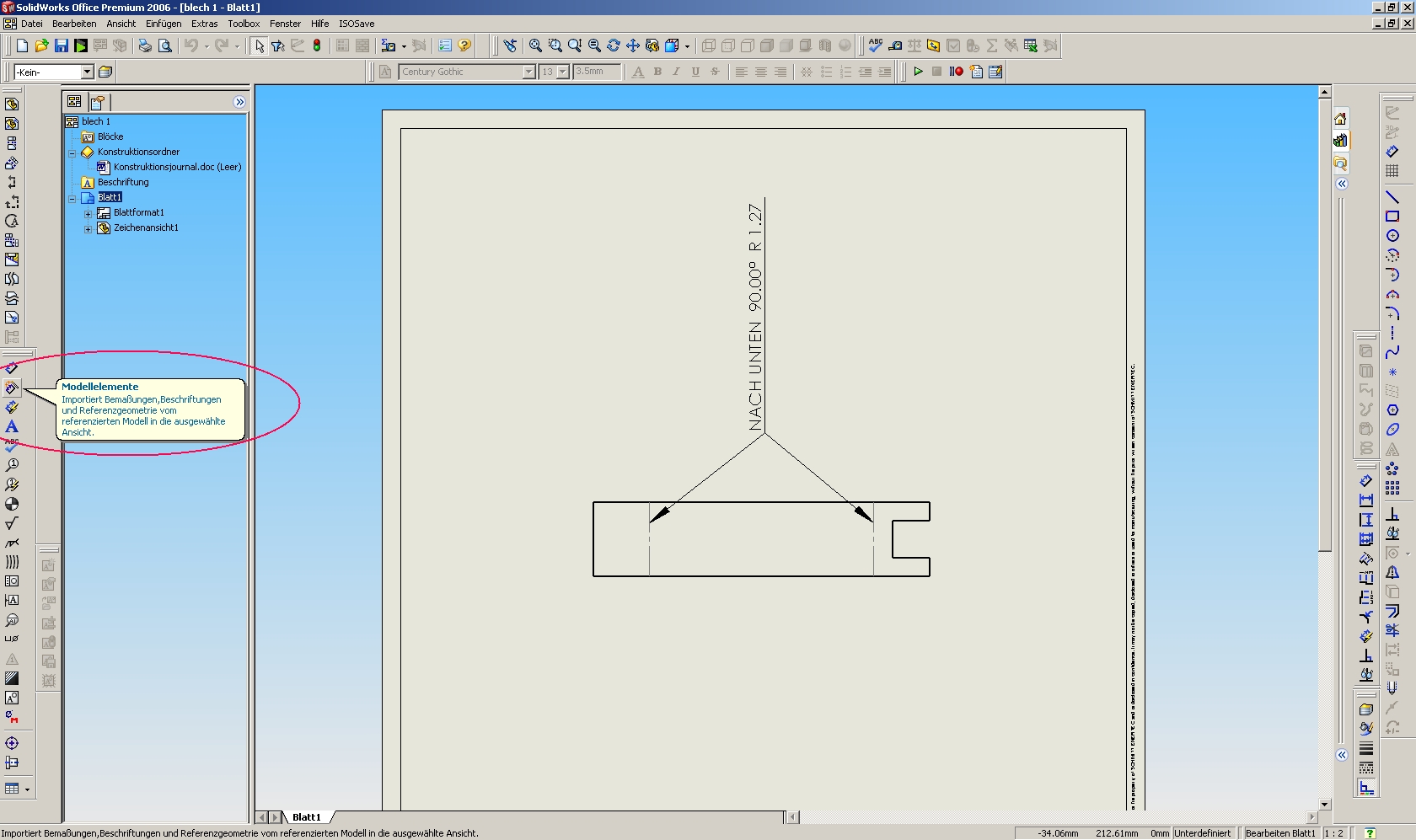Click the Save diskette icon
This screenshot has width=1416, height=840.
tap(62, 45)
